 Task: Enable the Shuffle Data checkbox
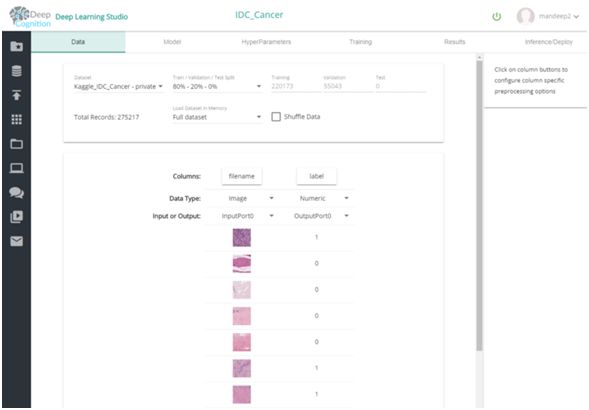click(276, 116)
